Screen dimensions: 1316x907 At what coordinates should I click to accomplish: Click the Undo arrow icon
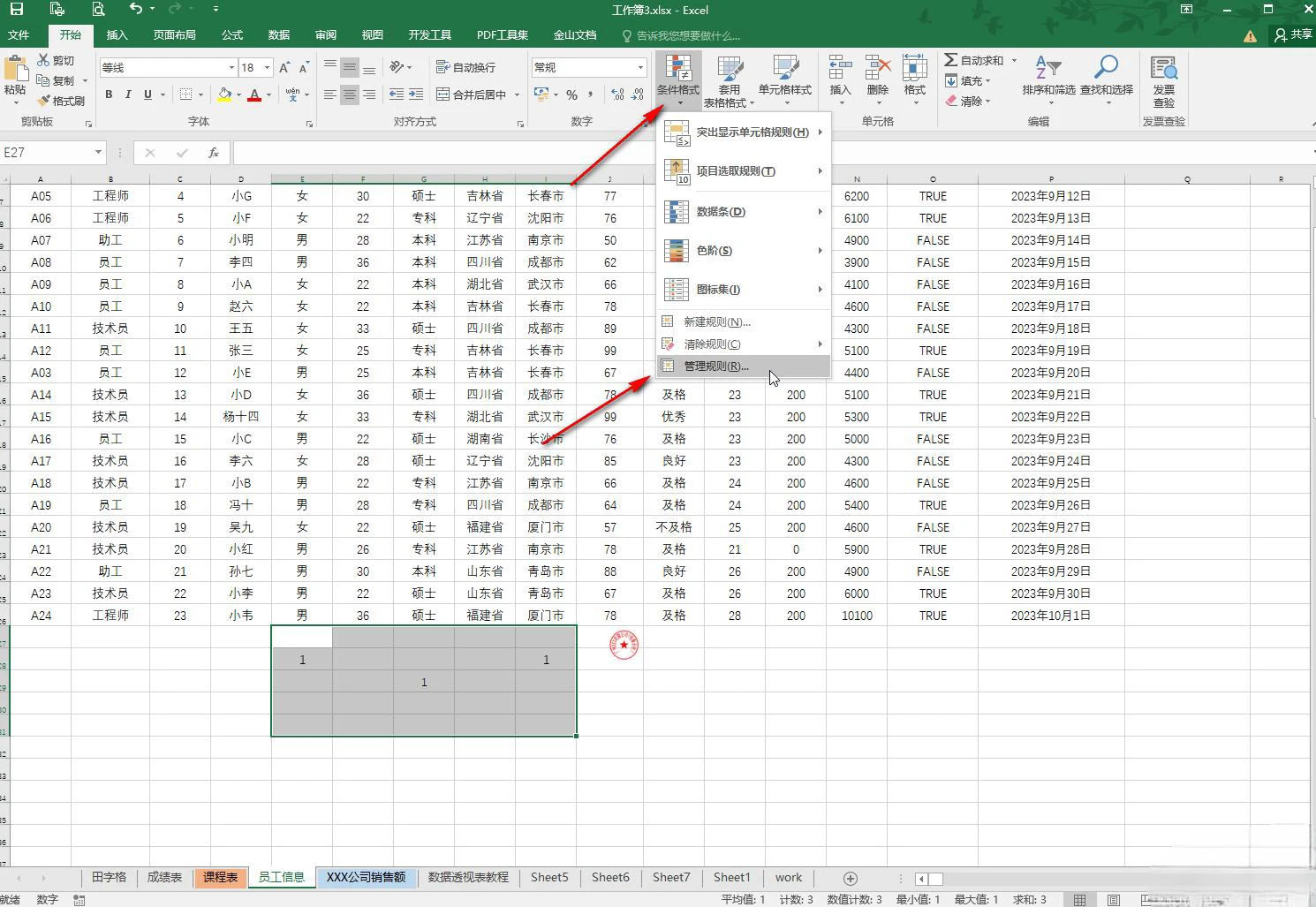(135, 10)
